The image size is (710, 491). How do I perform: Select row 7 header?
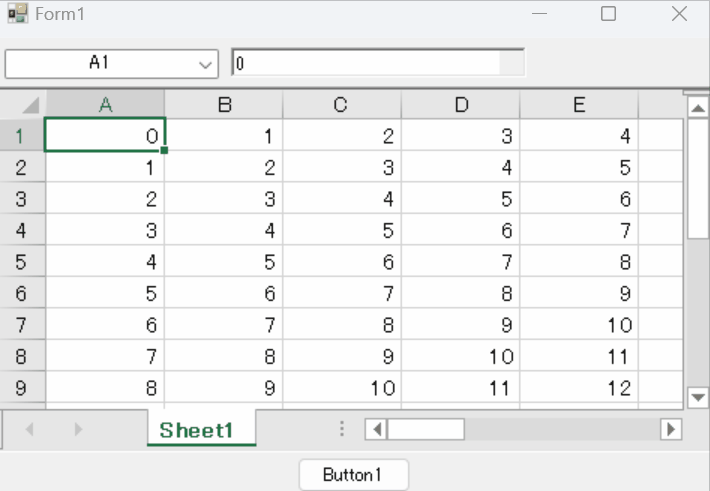pyautogui.click(x=22, y=324)
